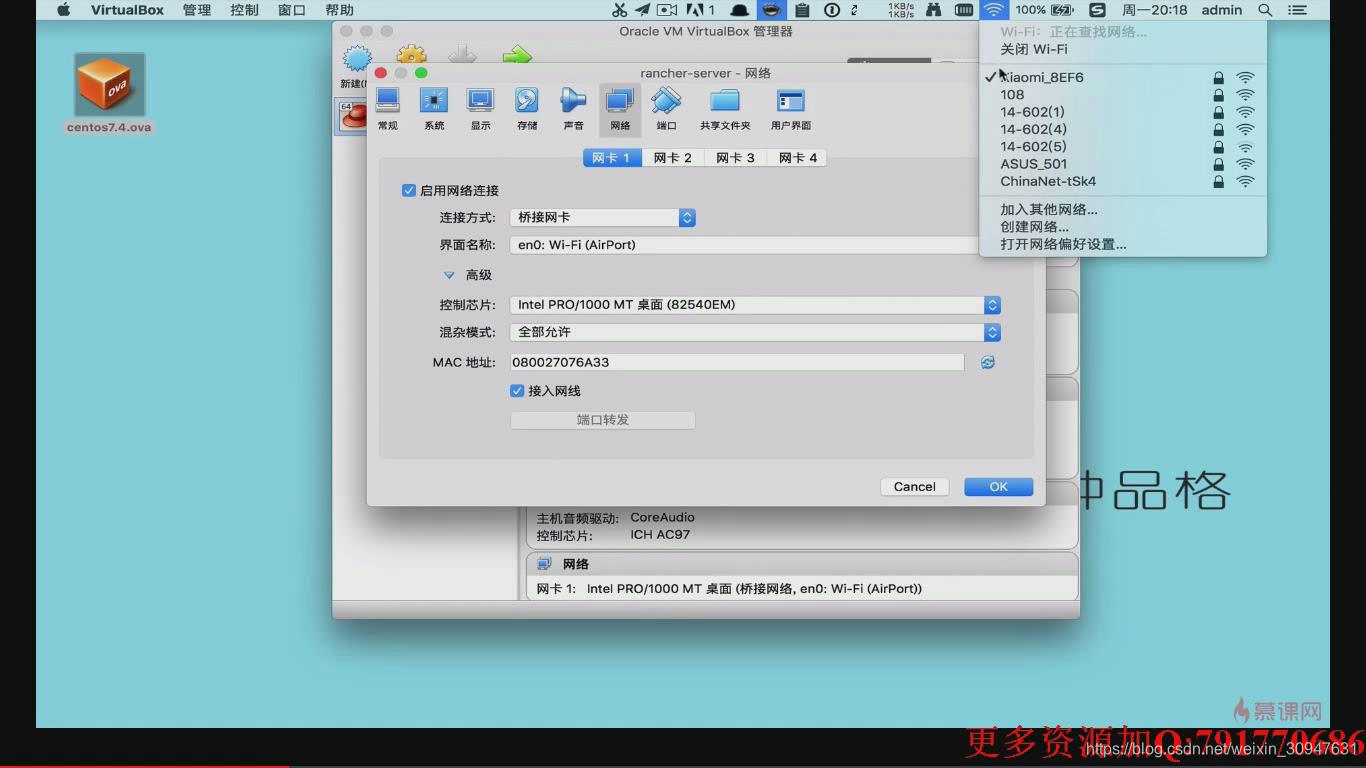Select the 14-602(5) Wi-Fi network
This screenshot has width=1366, height=768.
coord(1123,146)
